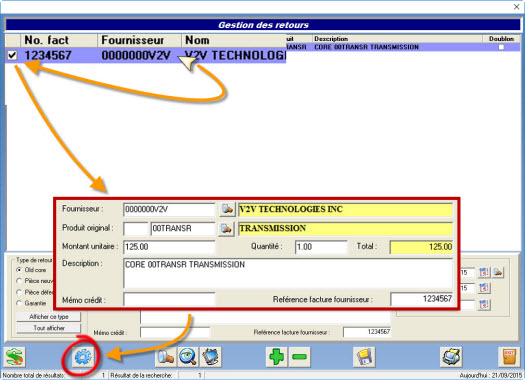This screenshot has height=380, width=525.
Task: Sort by the Fournisseur column header
Action: (x=140, y=40)
